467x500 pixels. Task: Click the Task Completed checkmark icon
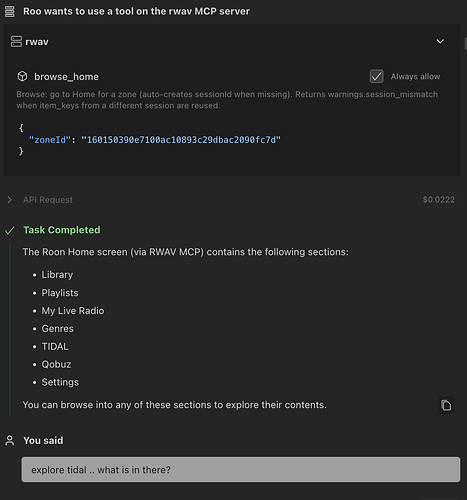(10, 230)
